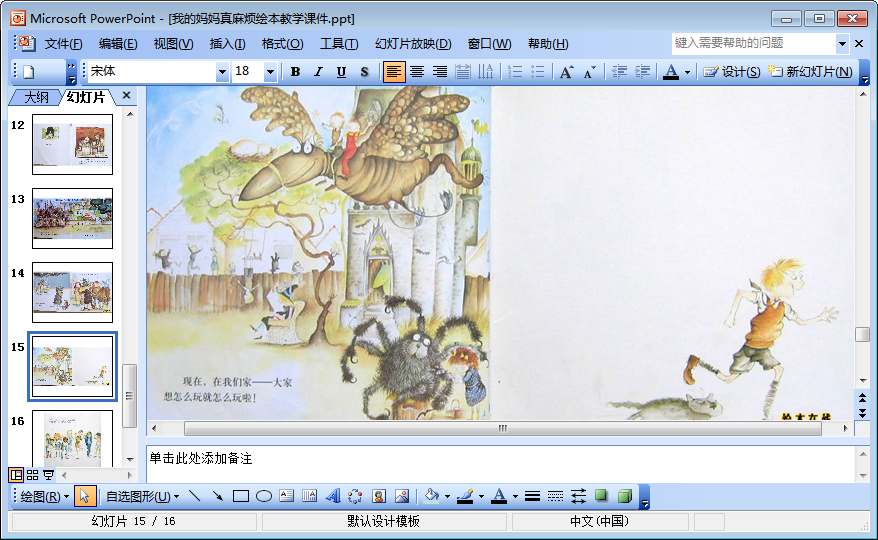Insert a horizontal Text Box
The height and width of the screenshot is (540, 878).
[x=287, y=496]
